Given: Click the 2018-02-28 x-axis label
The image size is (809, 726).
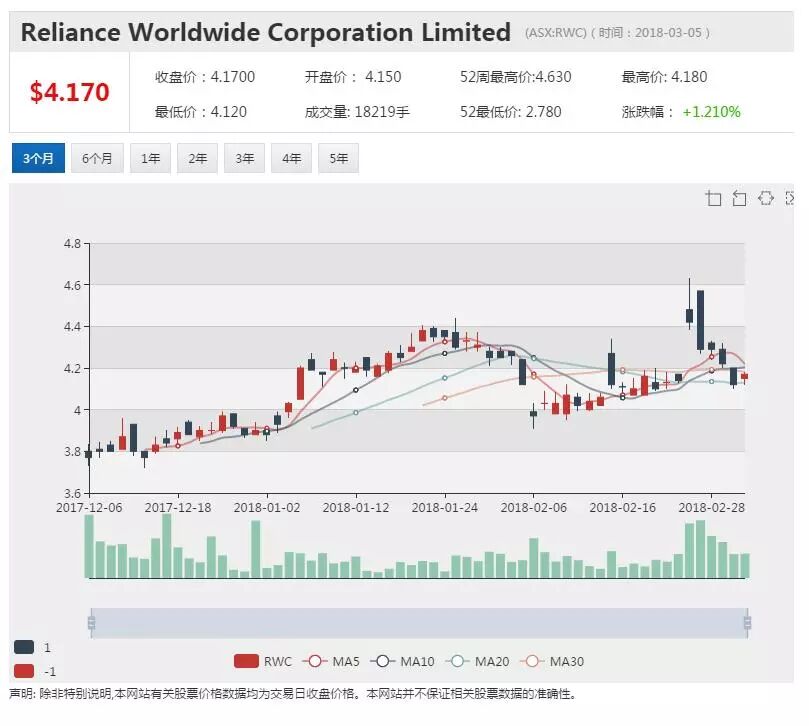Looking at the screenshot, I should coord(711,507).
